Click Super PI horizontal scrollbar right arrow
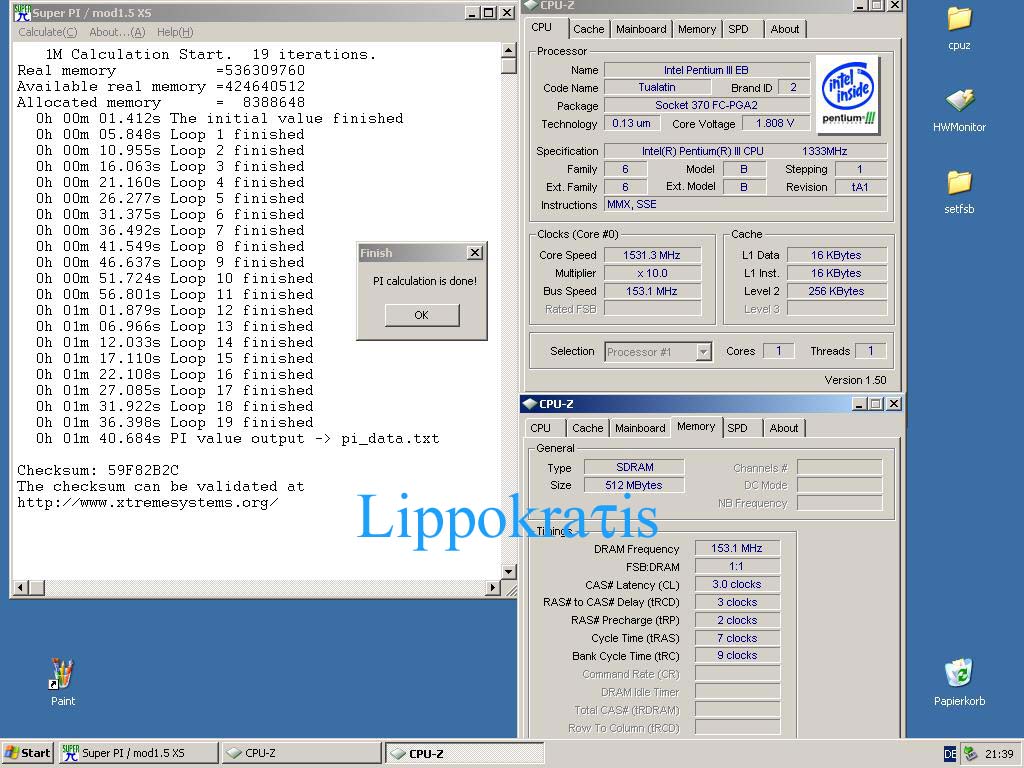 click(x=493, y=588)
